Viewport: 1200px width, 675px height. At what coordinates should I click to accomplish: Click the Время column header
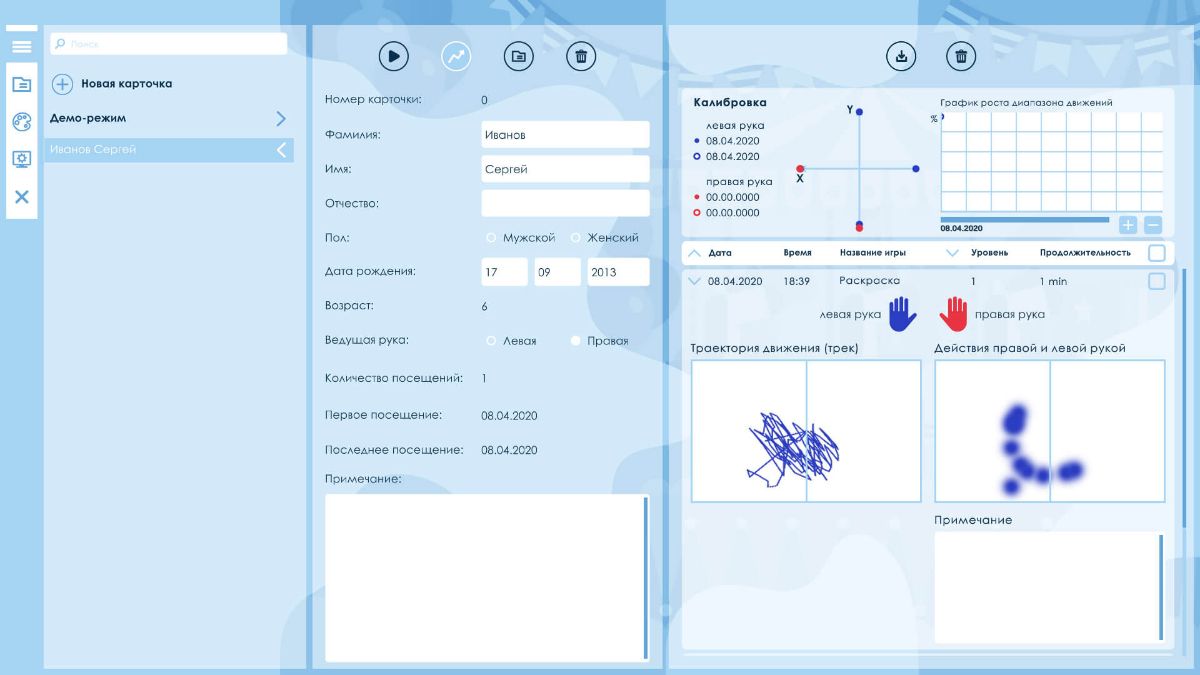coord(798,253)
